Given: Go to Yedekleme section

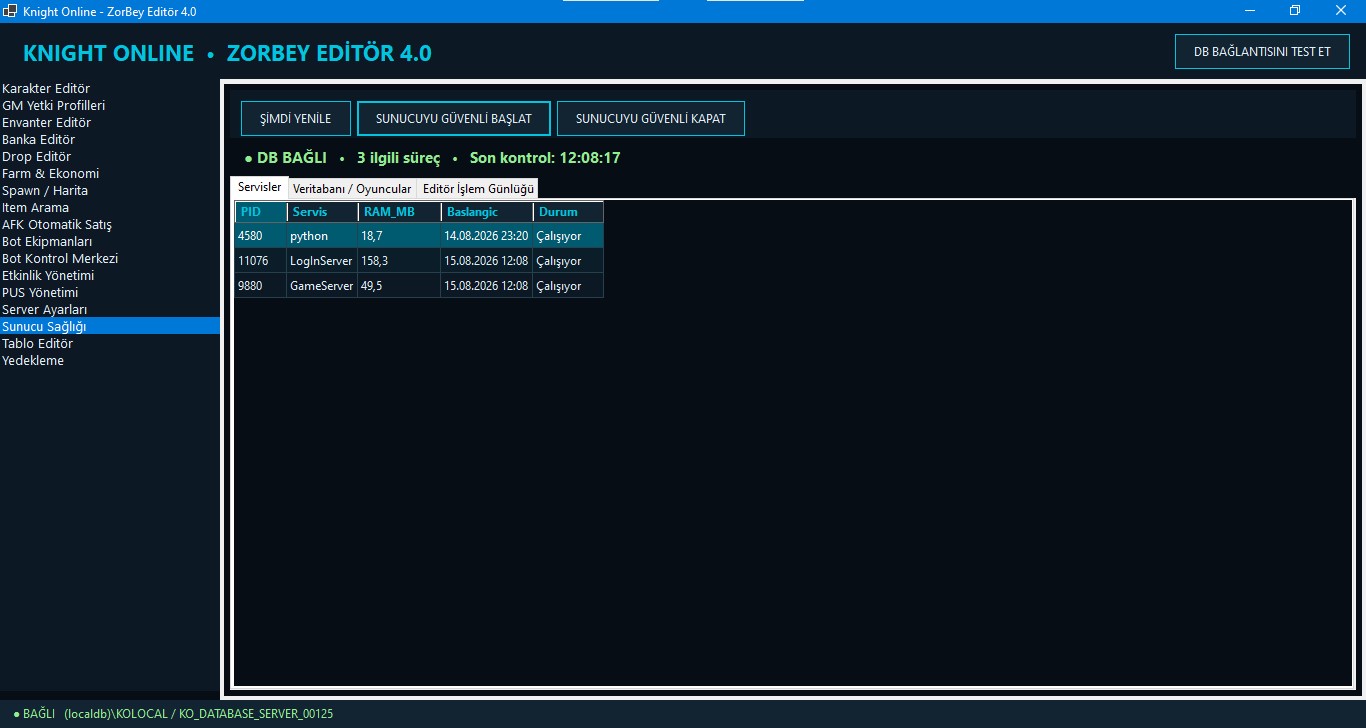Looking at the screenshot, I should (110, 360).
